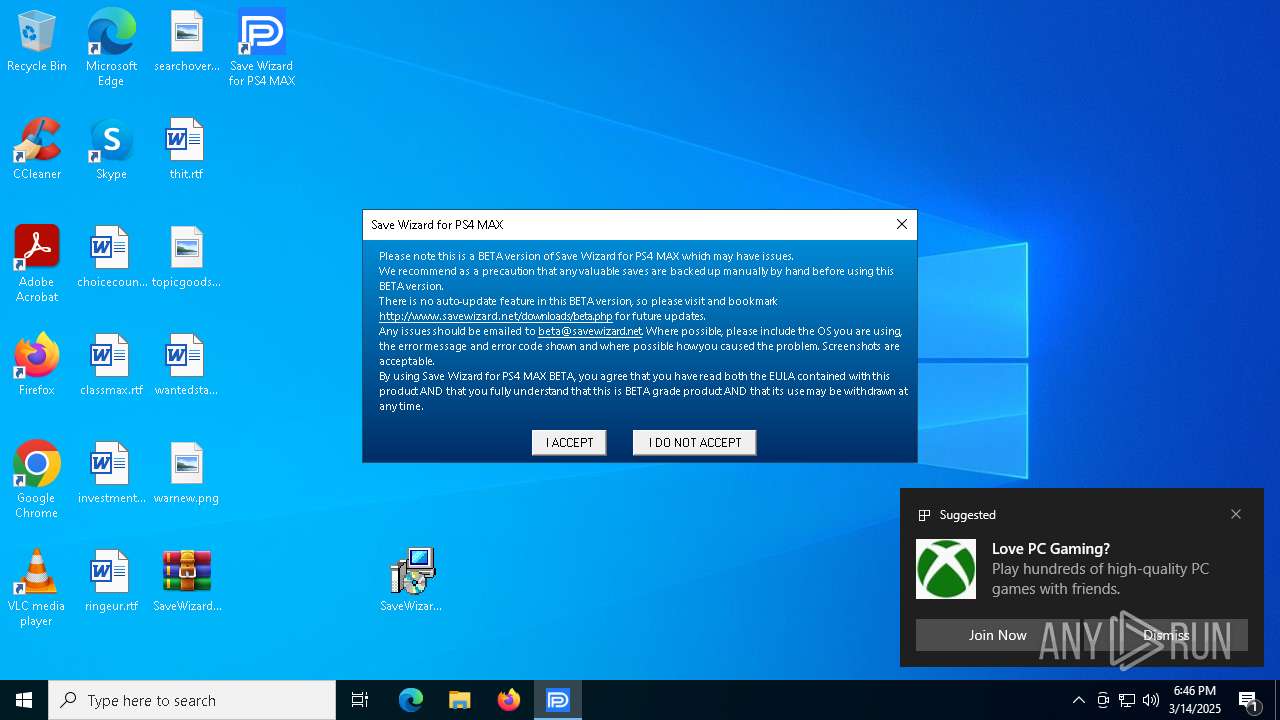Open the savewizard.net beta downloads link

(x=495, y=316)
